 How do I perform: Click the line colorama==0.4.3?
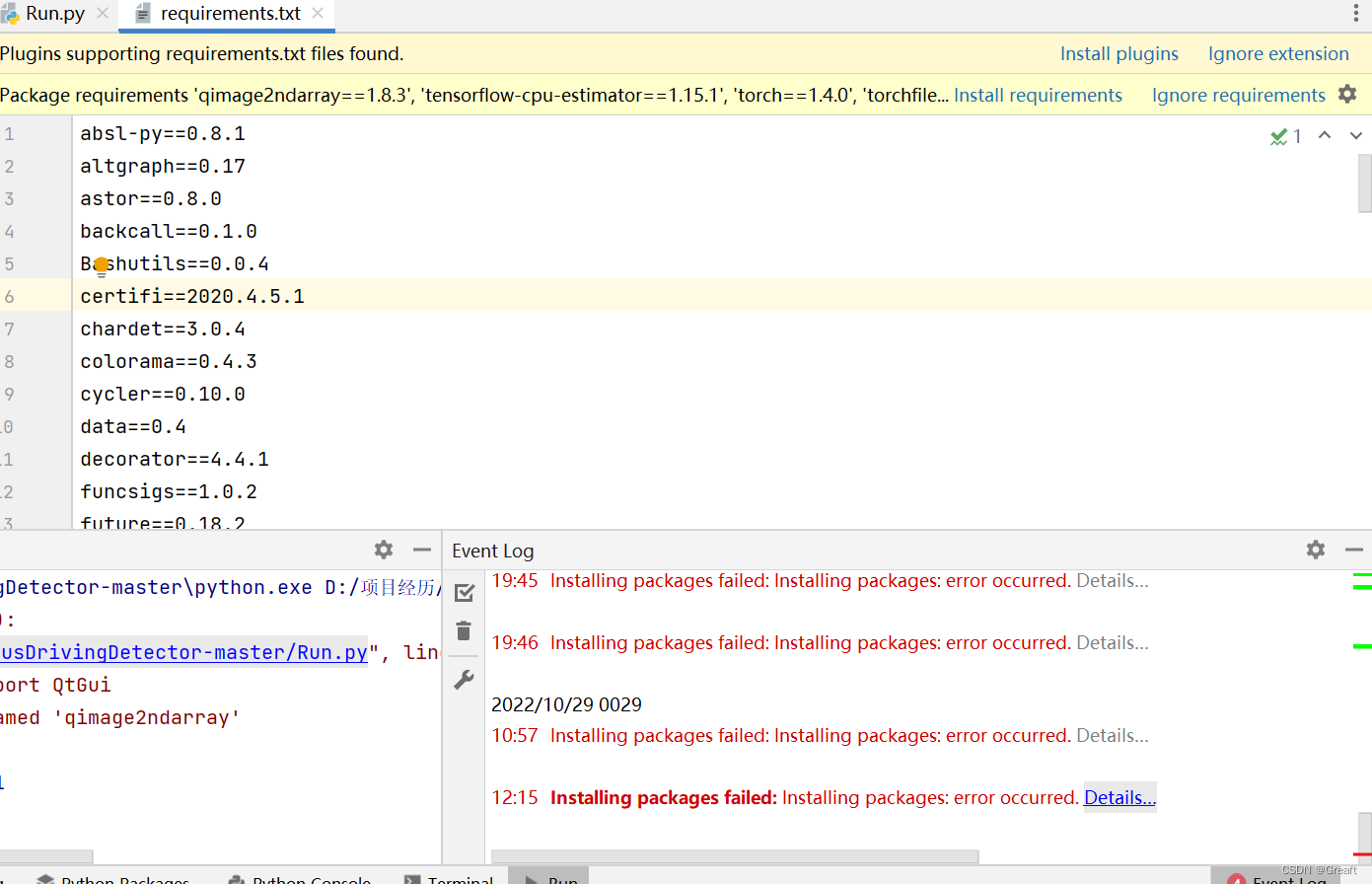click(169, 361)
